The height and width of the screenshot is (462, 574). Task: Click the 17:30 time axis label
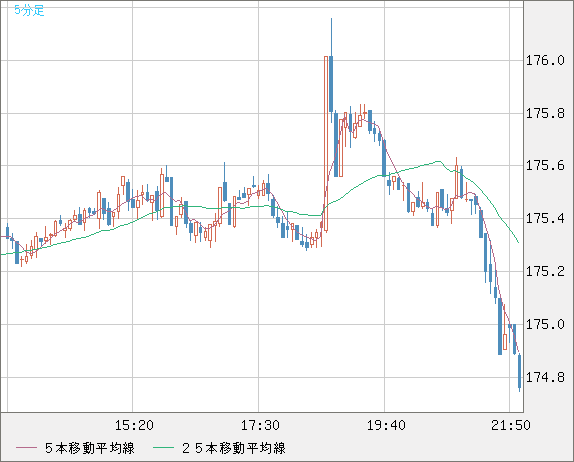[260, 425]
